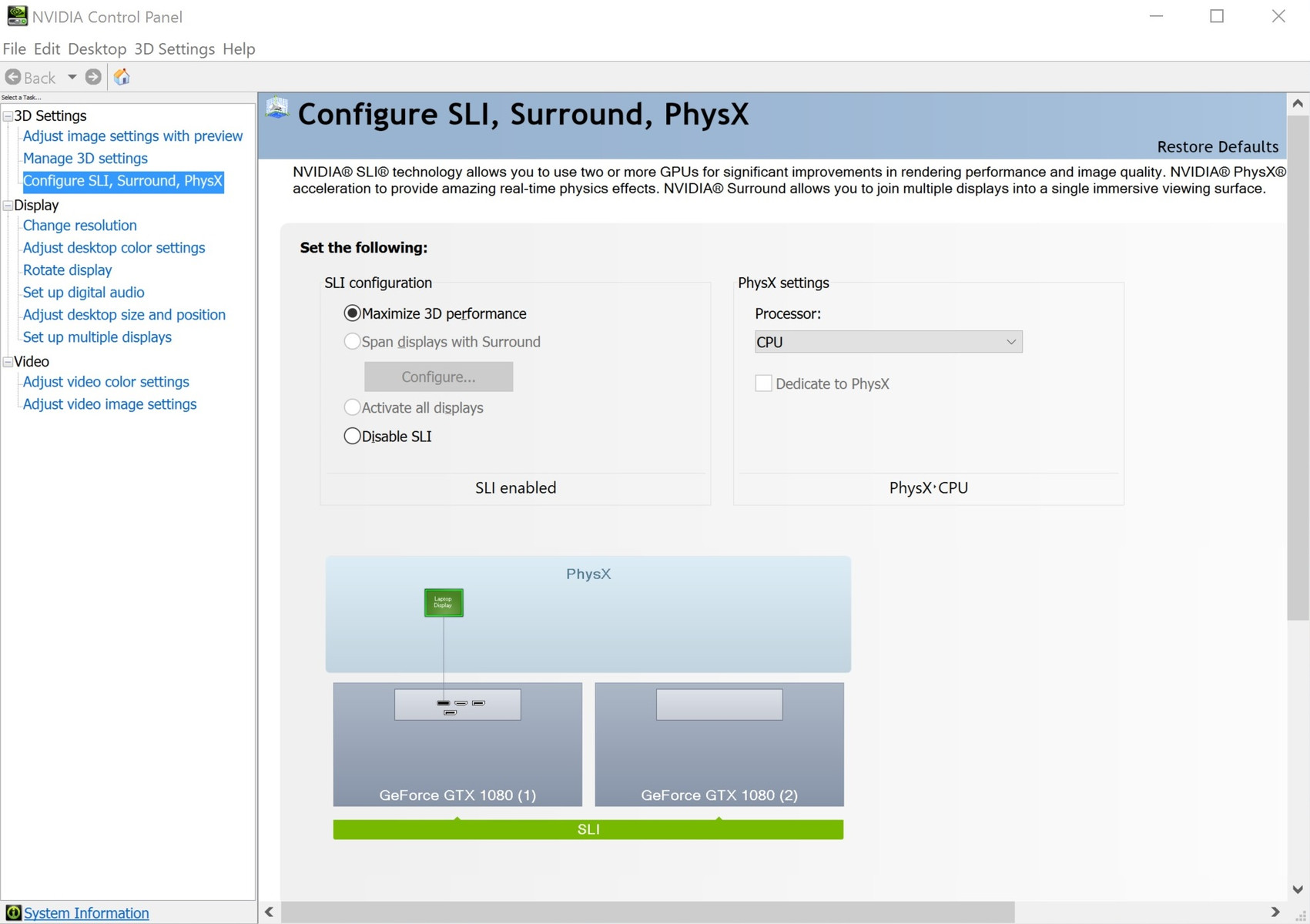Screen dimensions: 1310x924
Task: Open Adjust image settings with preview
Action: point(132,136)
